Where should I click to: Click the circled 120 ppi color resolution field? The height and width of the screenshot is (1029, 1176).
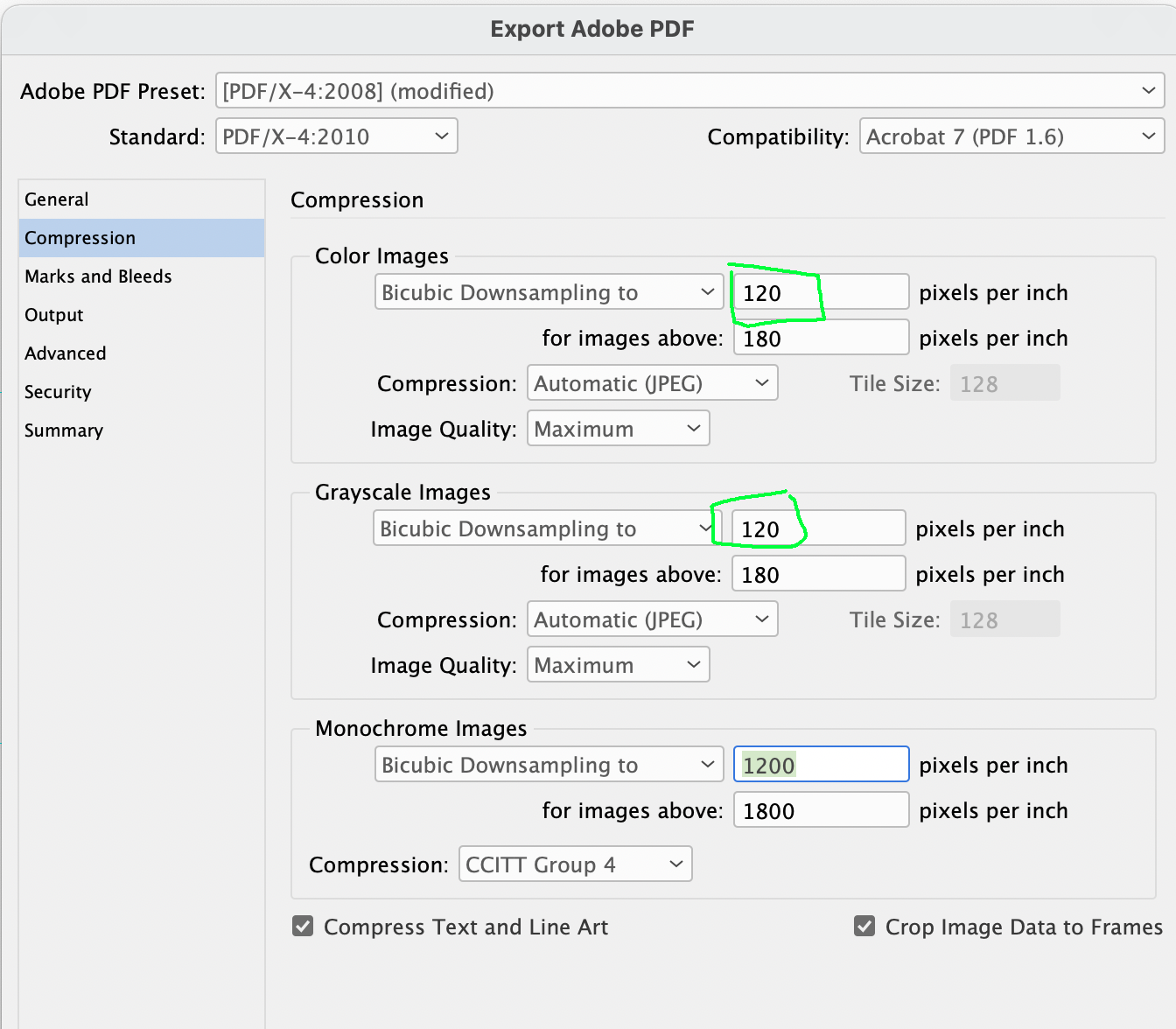tap(820, 292)
